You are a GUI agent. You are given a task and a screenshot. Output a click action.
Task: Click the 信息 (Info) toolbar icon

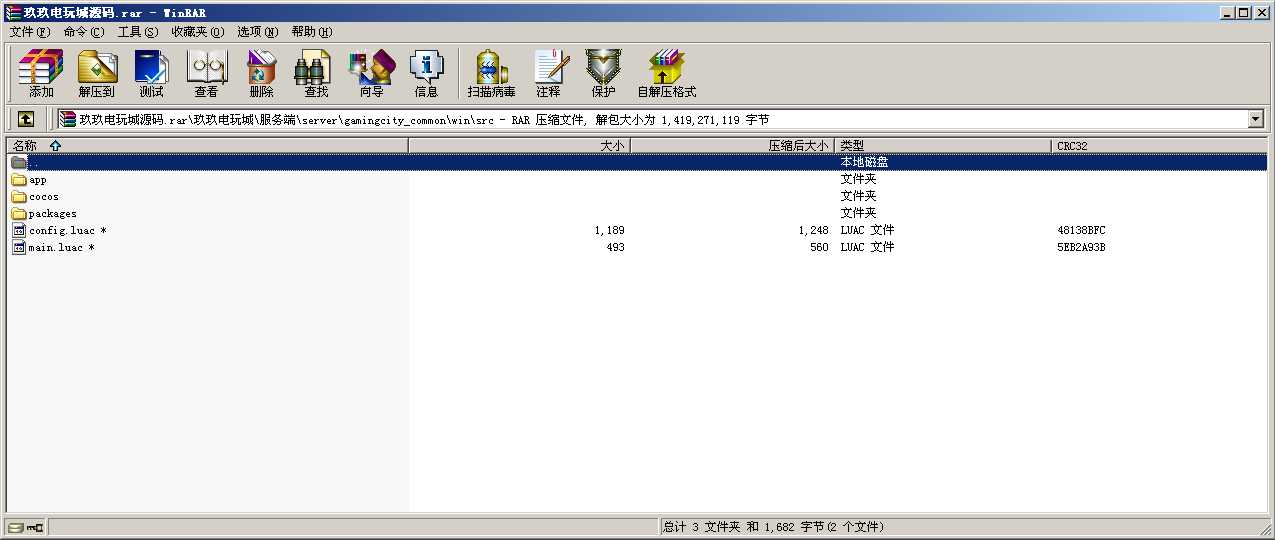click(426, 67)
